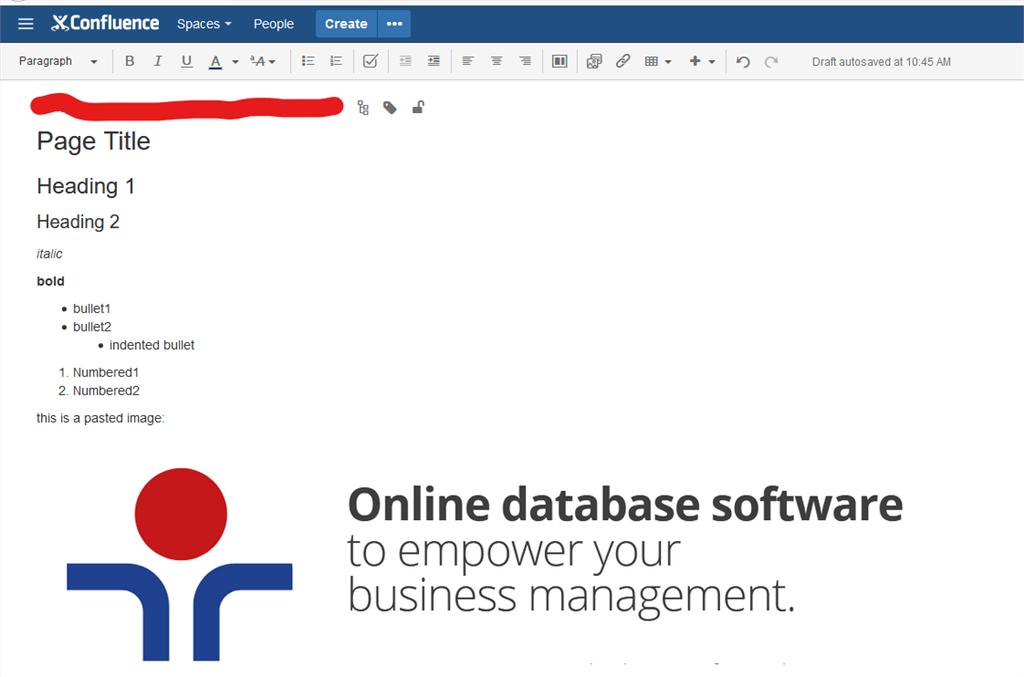Align text to center
1024x677 pixels.
(496, 61)
